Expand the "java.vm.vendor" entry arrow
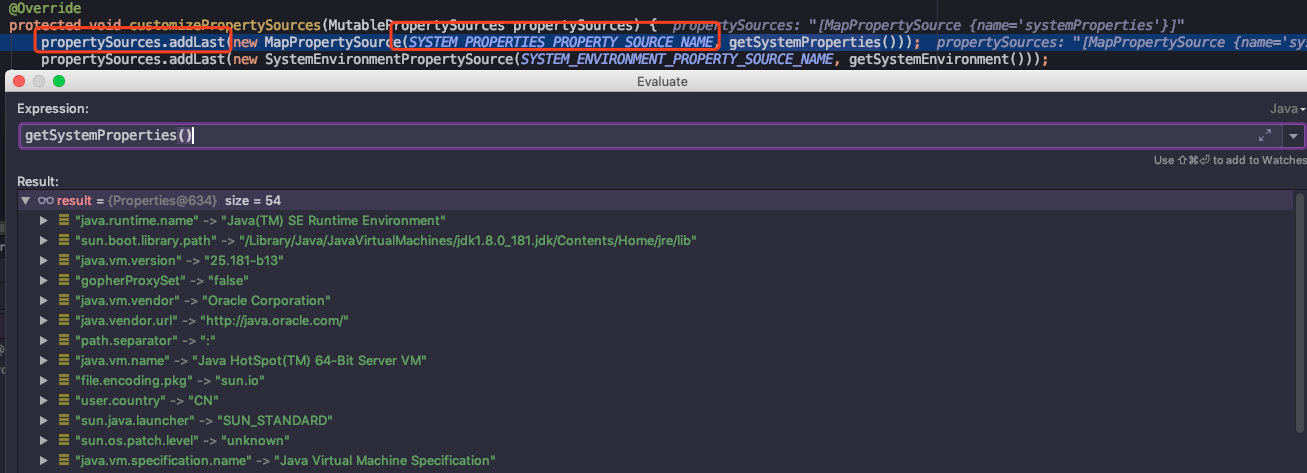This screenshot has width=1307, height=473. (x=44, y=300)
